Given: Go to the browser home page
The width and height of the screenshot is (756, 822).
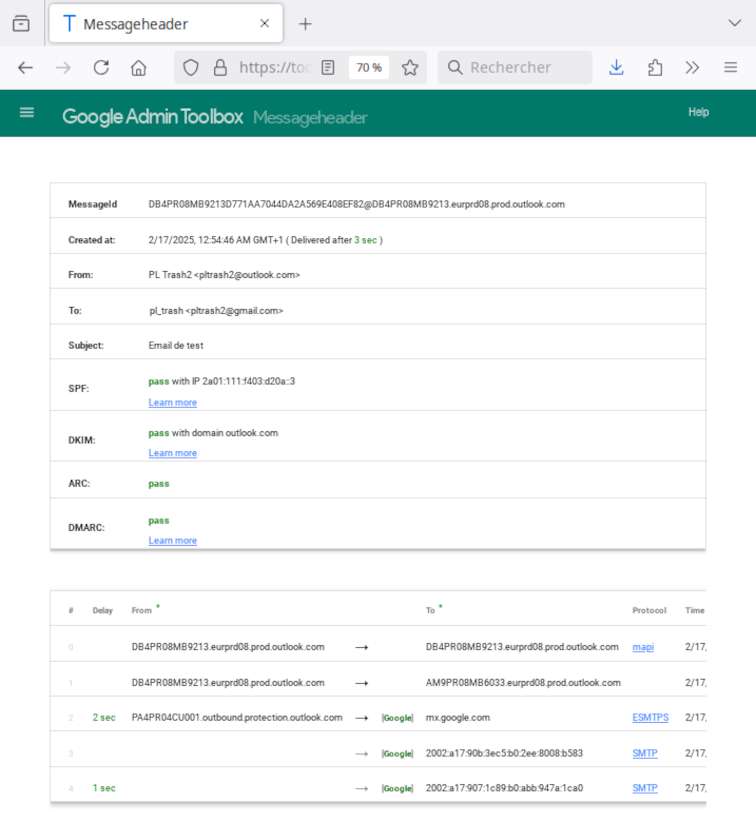Looking at the screenshot, I should tap(139, 67).
